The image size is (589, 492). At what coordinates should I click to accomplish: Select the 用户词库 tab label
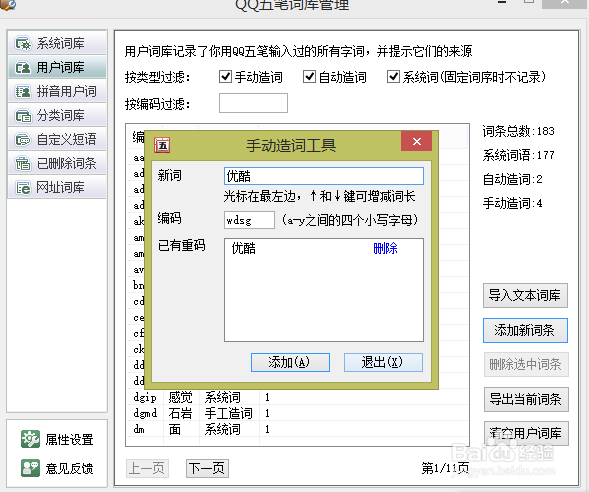click(x=60, y=68)
